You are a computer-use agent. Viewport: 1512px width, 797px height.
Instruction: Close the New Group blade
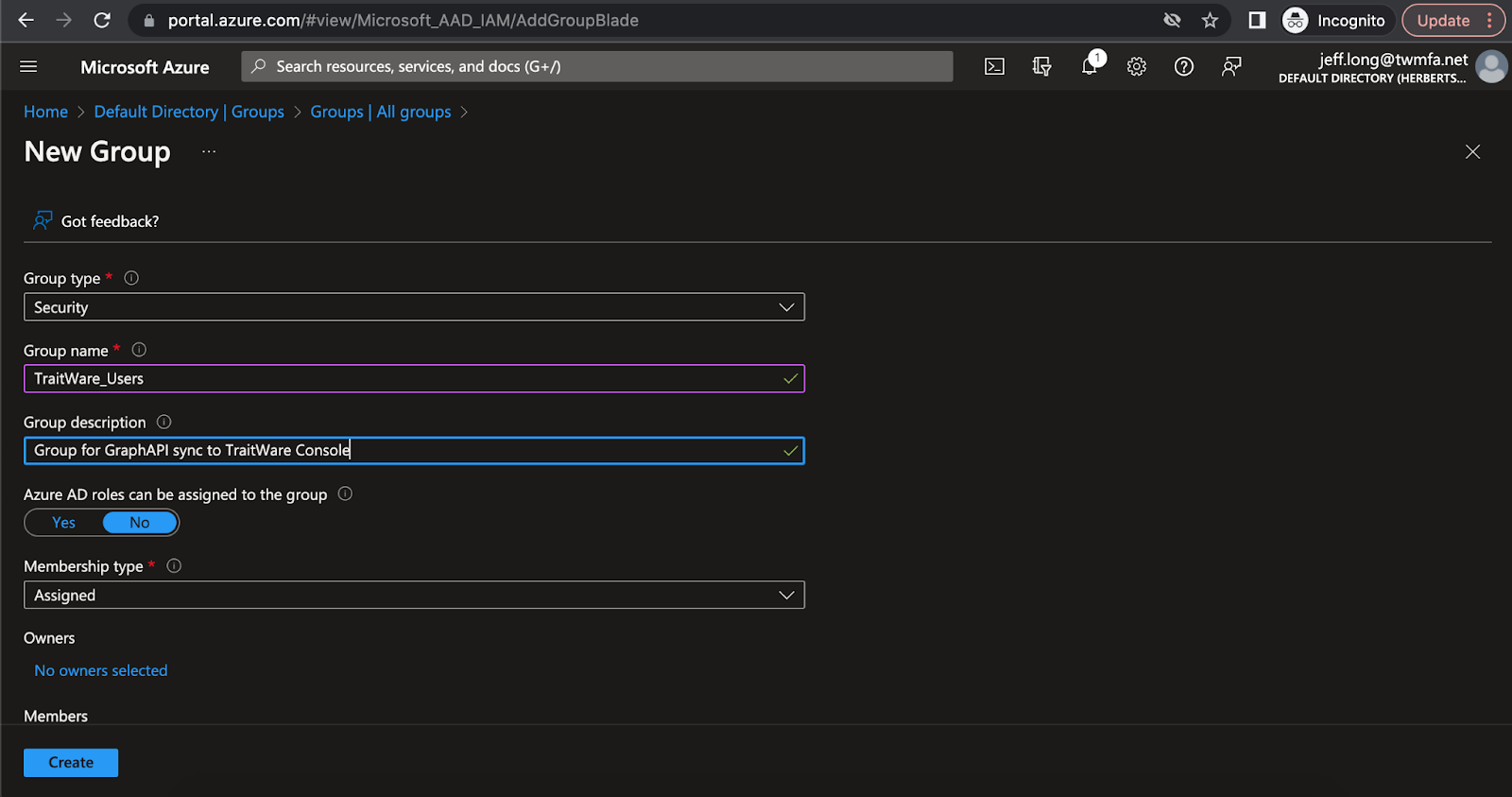point(1472,151)
